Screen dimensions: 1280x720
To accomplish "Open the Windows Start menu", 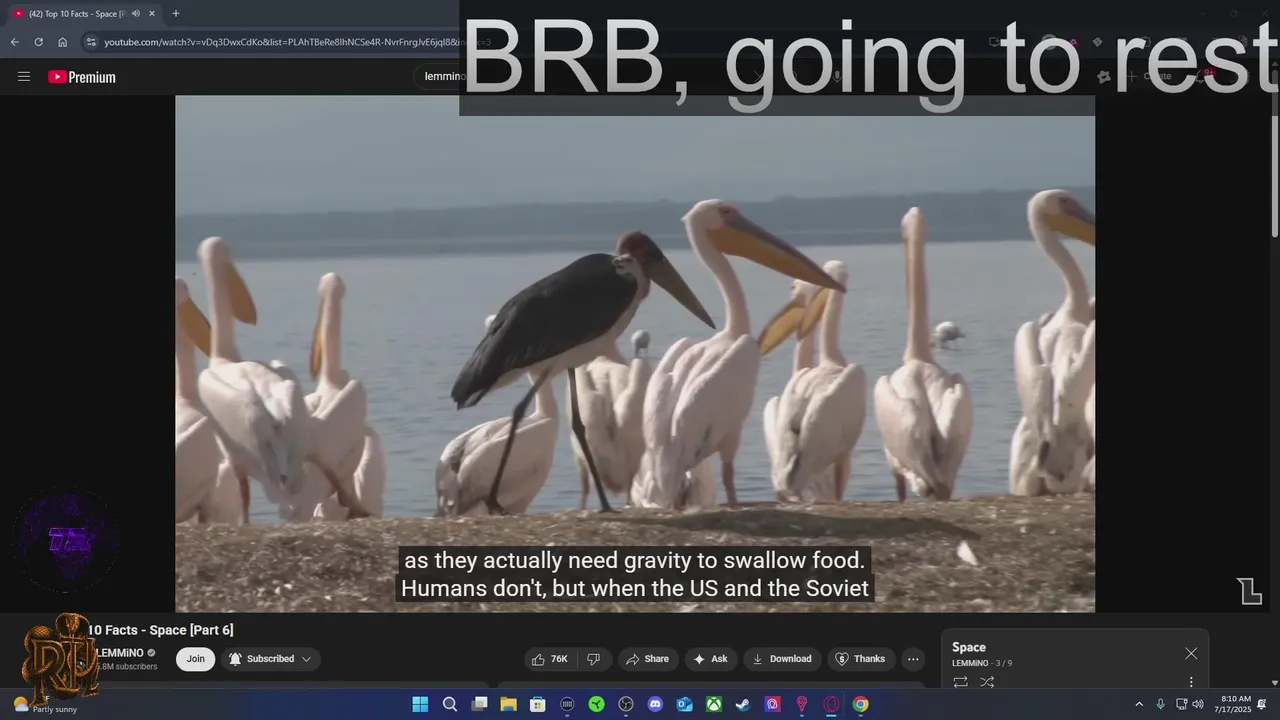I will [x=420, y=704].
